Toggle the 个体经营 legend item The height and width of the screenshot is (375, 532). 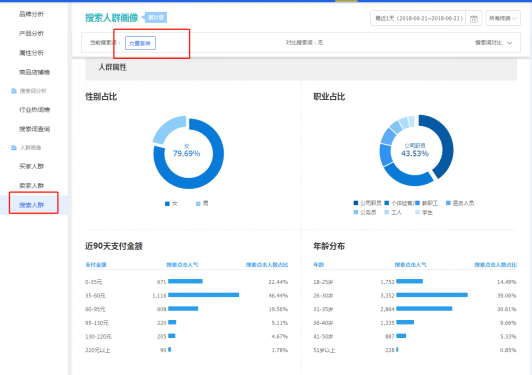(399, 203)
